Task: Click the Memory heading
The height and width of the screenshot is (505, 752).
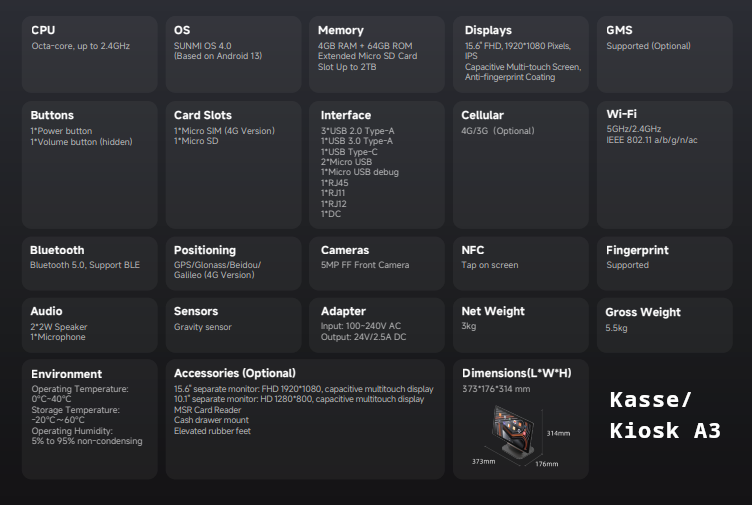Action: (341, 30)
